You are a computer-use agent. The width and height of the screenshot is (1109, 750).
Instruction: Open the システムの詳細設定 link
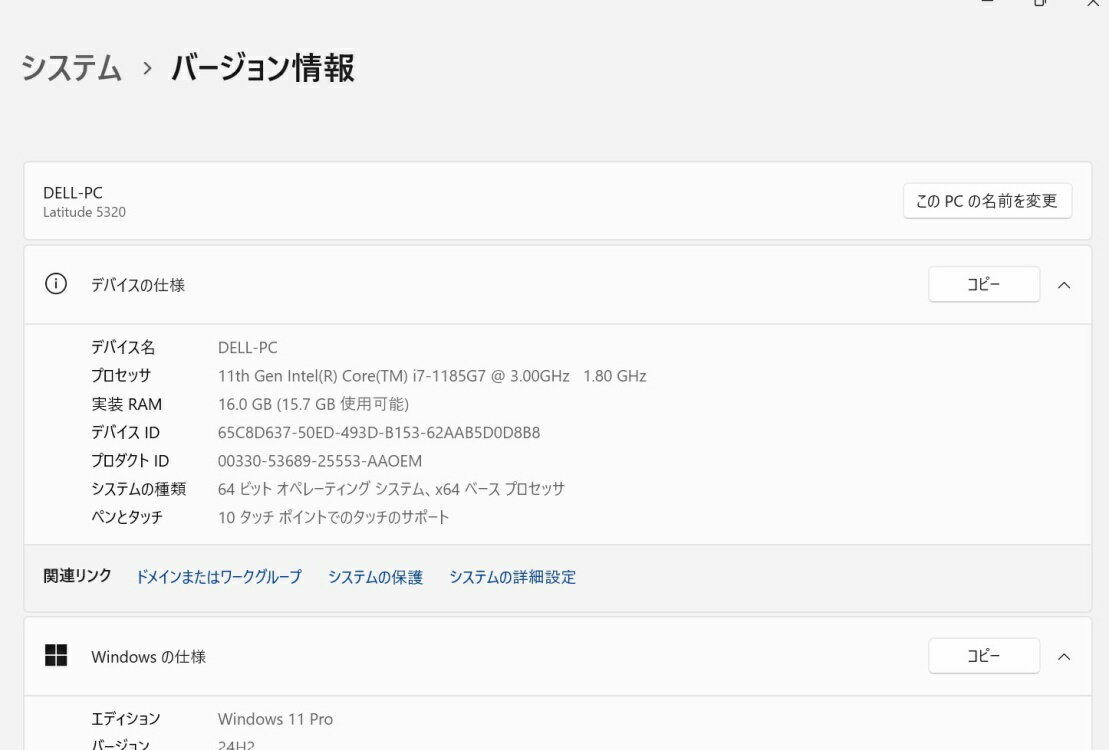pos(512,577)
